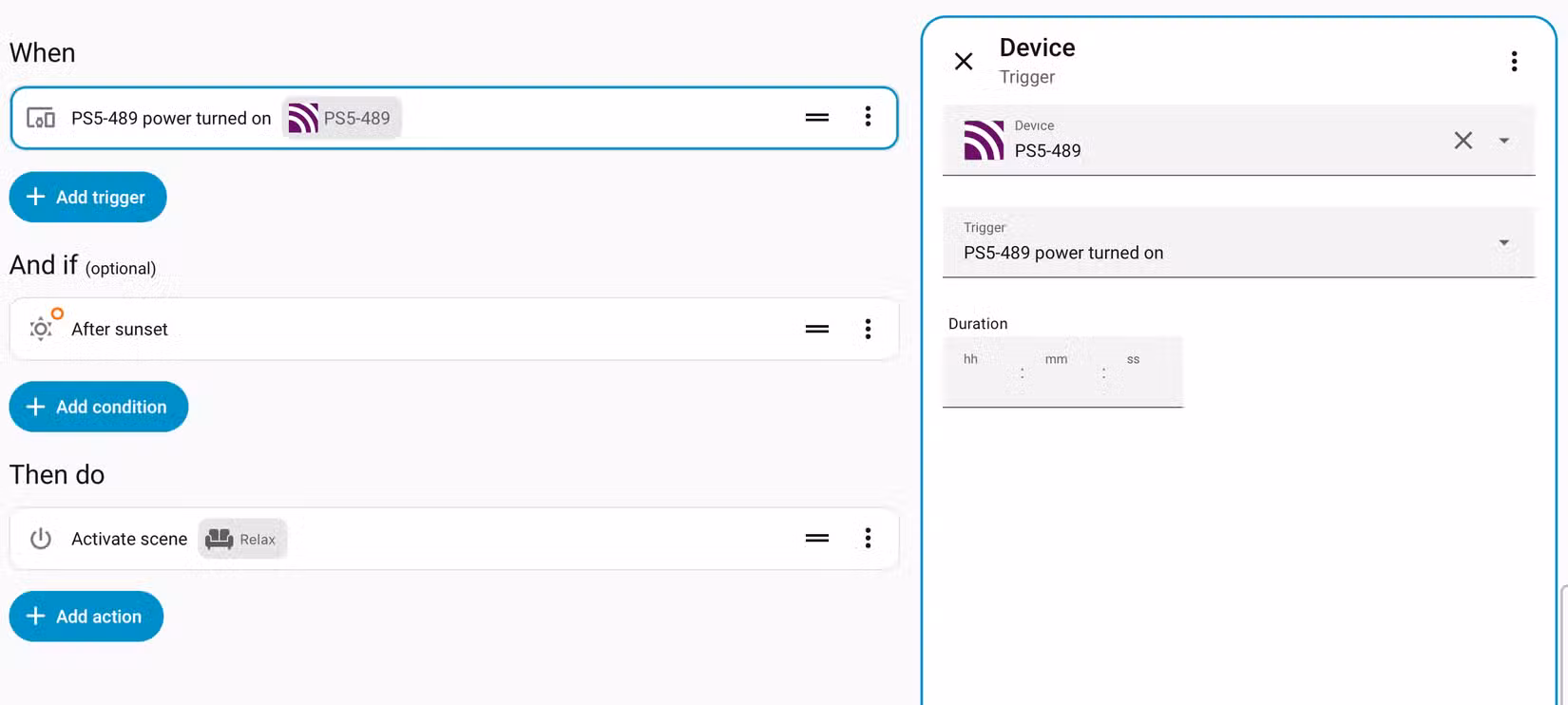
Task: Add a new action
Action: (86, 617)
